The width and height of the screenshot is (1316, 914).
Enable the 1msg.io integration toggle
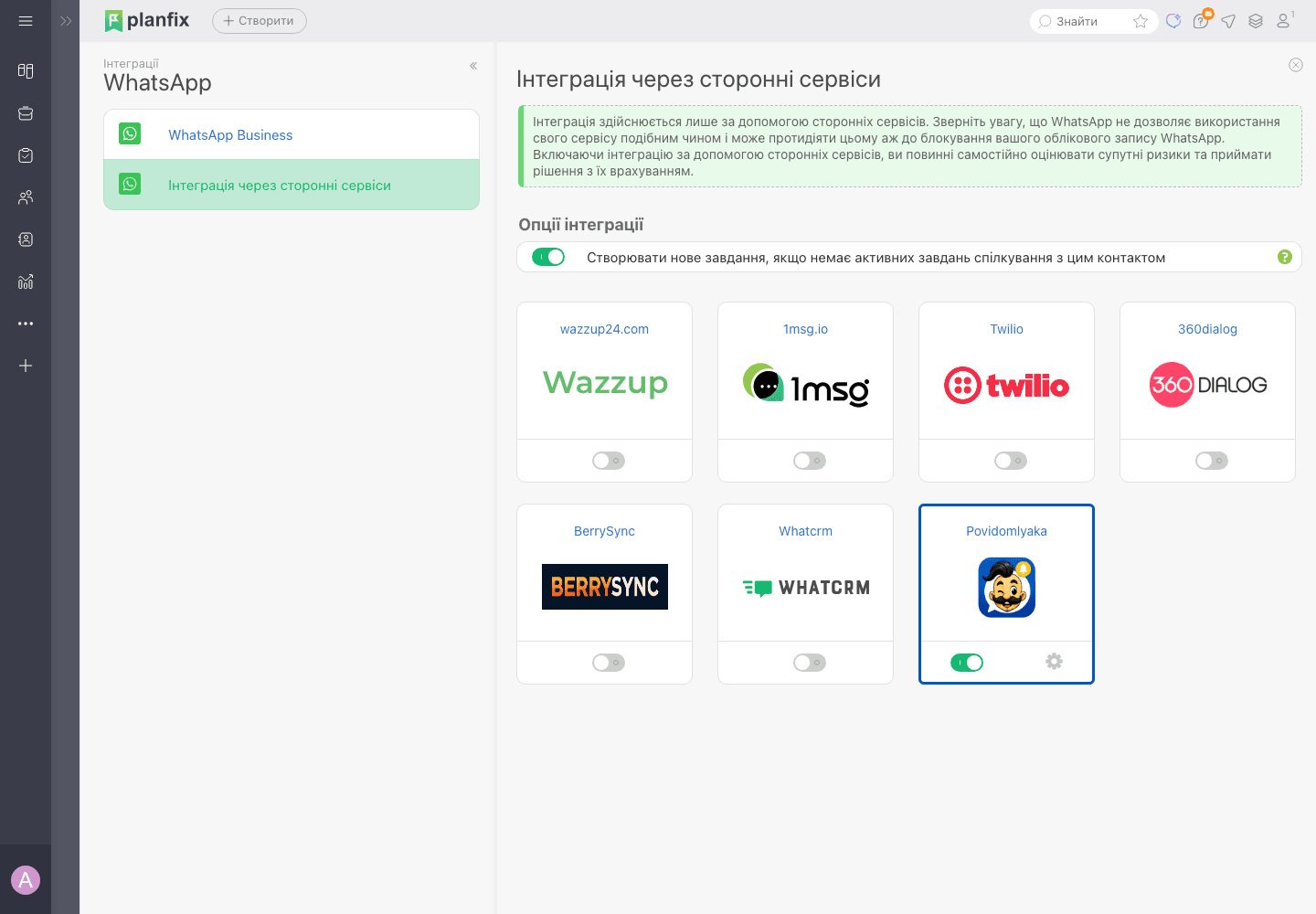click(810, 461)
